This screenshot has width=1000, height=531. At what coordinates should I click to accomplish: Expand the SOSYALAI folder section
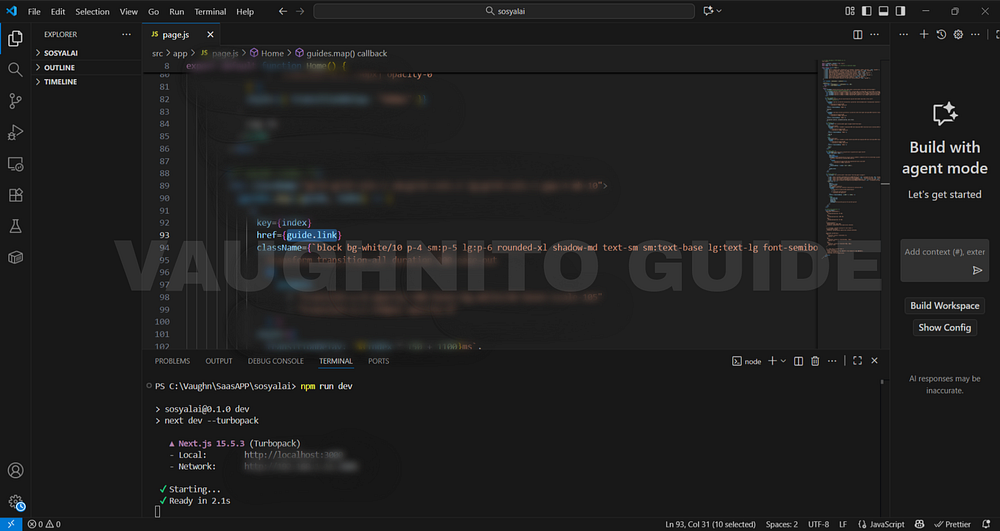pyautogui.click(x=87, y=53)
